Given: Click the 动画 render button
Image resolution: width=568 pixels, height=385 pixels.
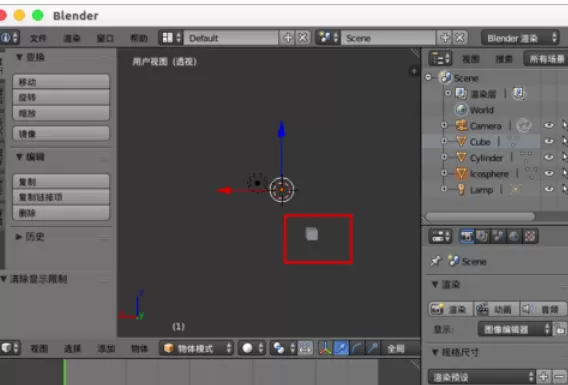Looking at the screenshot, I should tap(496, 309).
